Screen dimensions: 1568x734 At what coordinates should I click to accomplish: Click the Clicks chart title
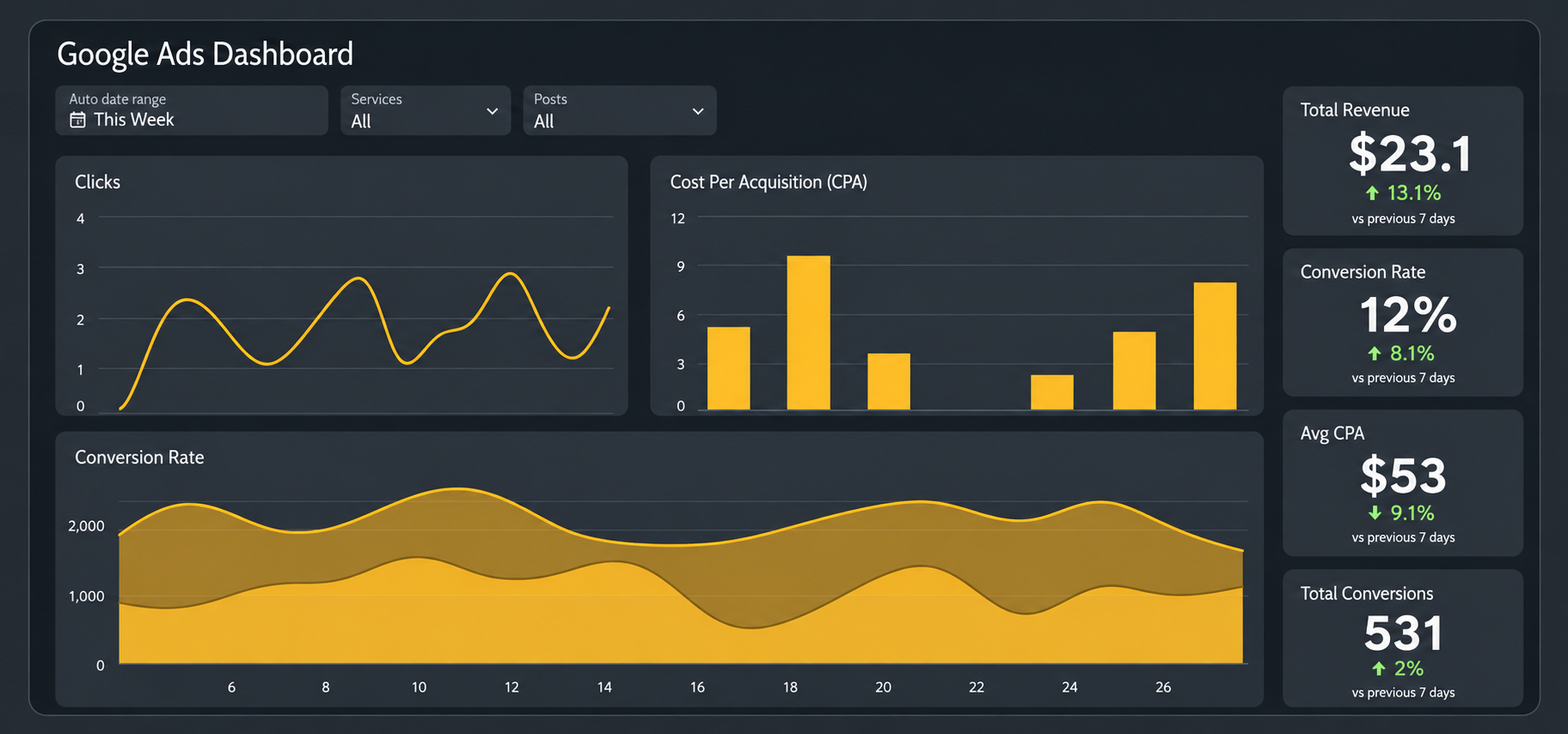[x=98, y=181]
